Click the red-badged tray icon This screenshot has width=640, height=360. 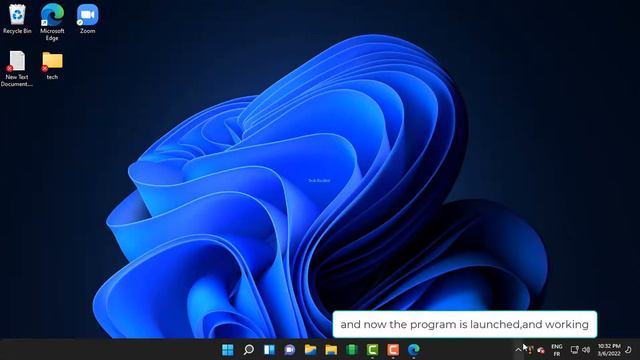coord(541,350)
